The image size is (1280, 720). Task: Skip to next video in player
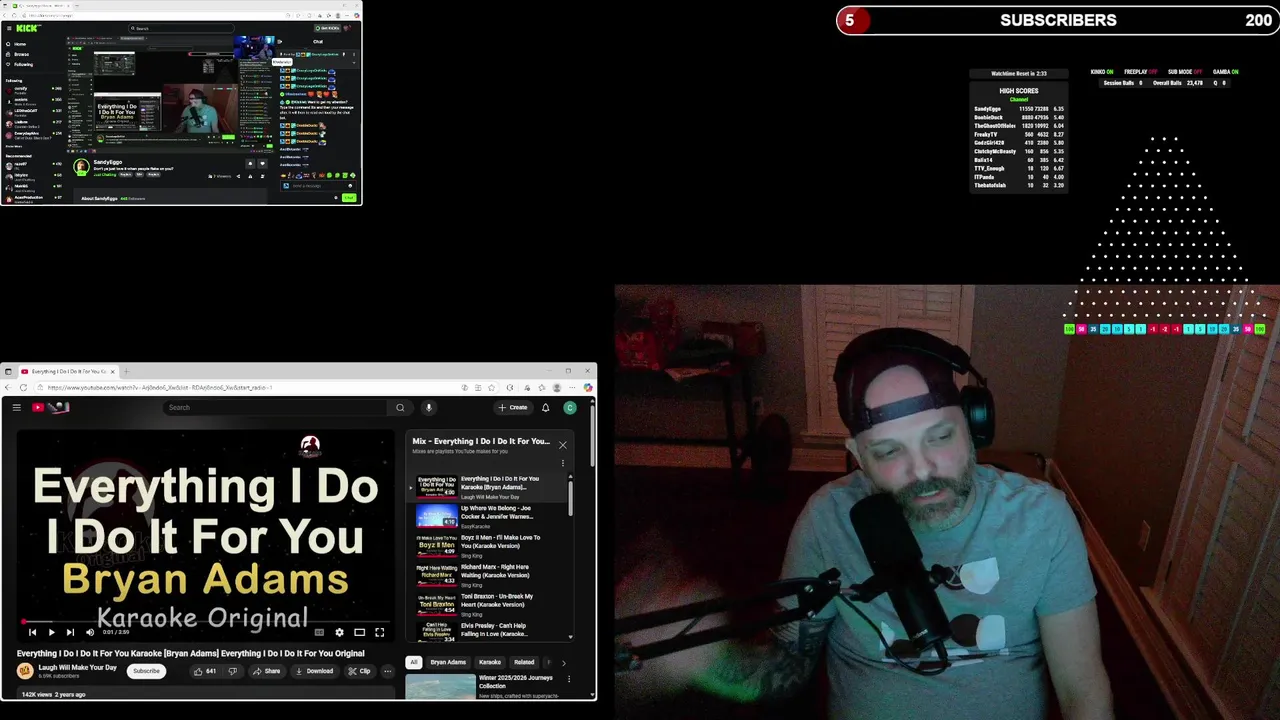coord(70,632)
